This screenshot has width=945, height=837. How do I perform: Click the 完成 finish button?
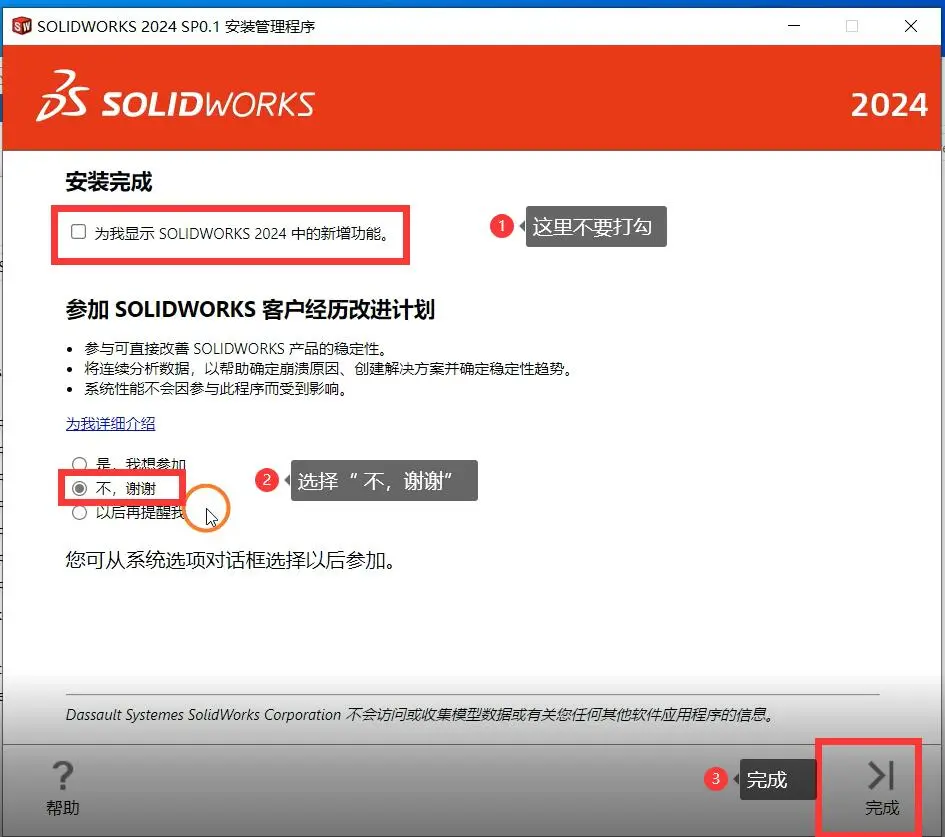[881, 788]
